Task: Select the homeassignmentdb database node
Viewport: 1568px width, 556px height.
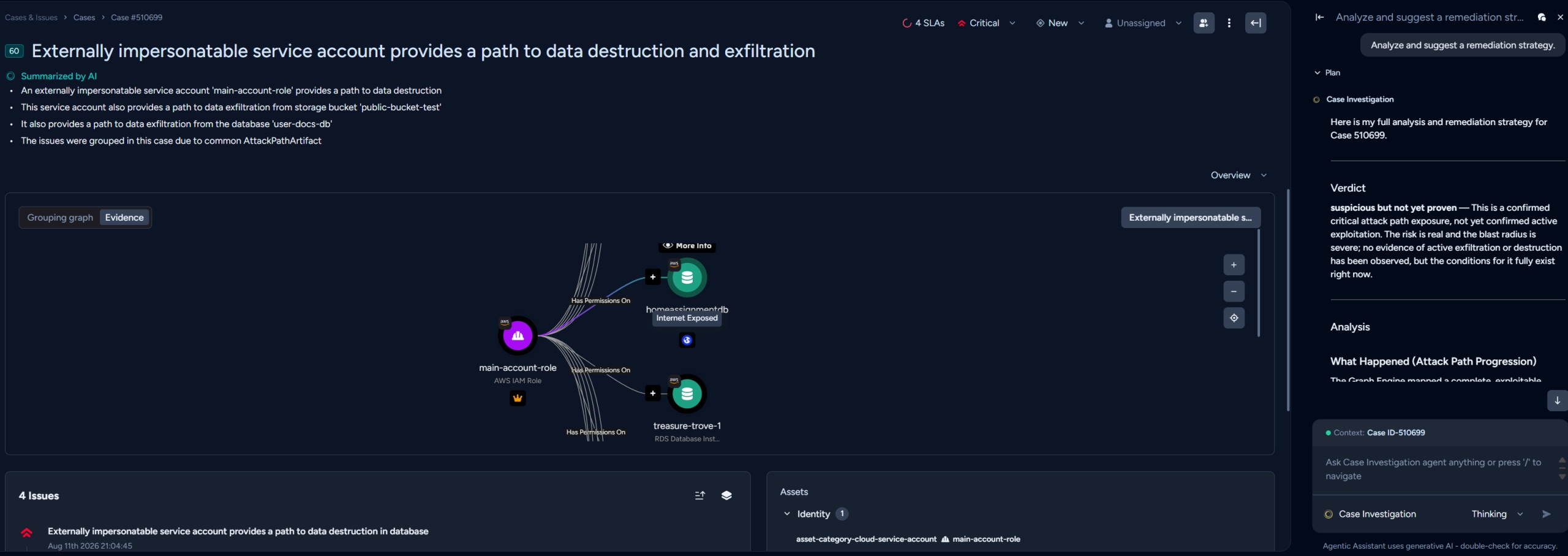Action: click(687, 278)
